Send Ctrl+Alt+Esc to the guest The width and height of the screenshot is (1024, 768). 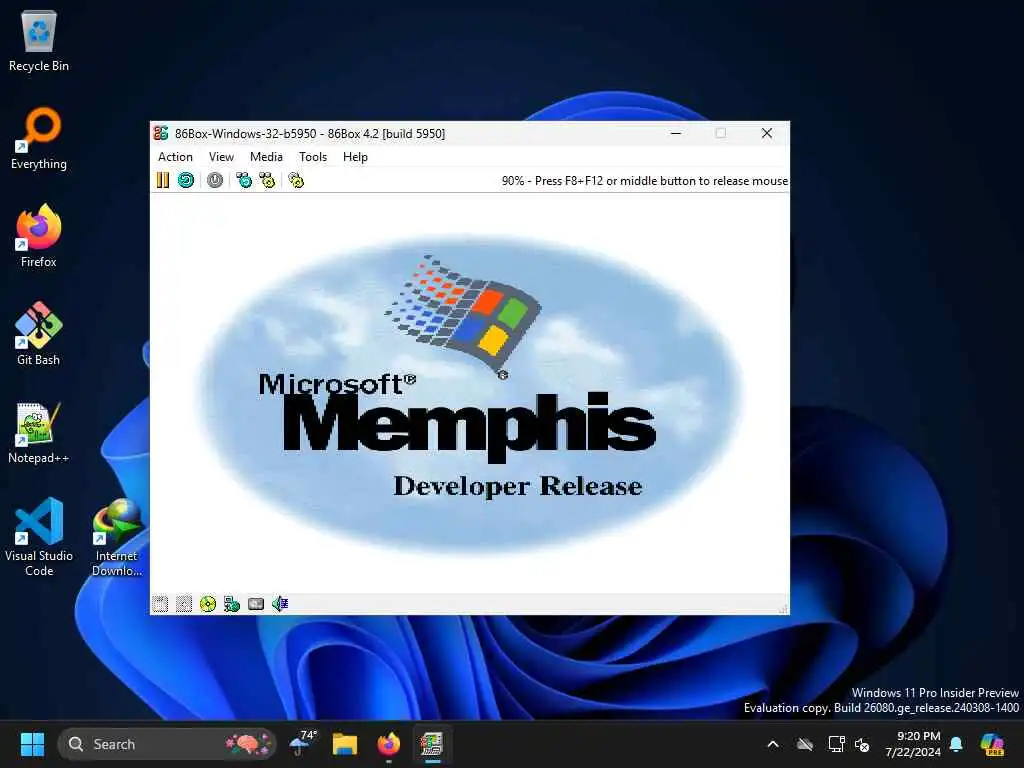point(267,180)
